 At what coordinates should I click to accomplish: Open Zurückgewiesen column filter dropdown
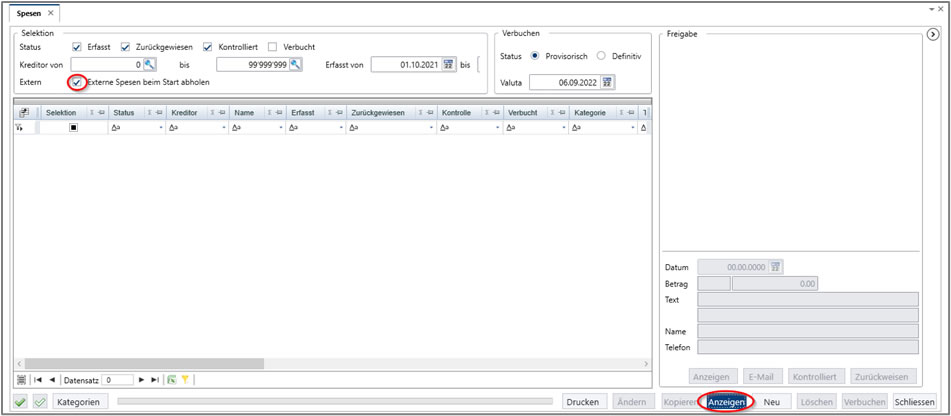[x=432, y=128]
